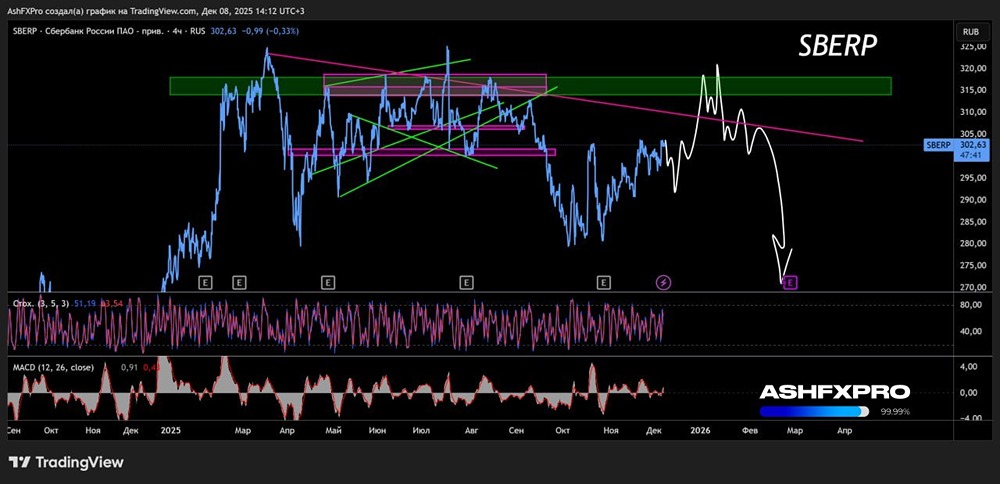The image size is (1000, 484).
Task: Click the 80,00 Stochastic scale label
Action: 971,305
